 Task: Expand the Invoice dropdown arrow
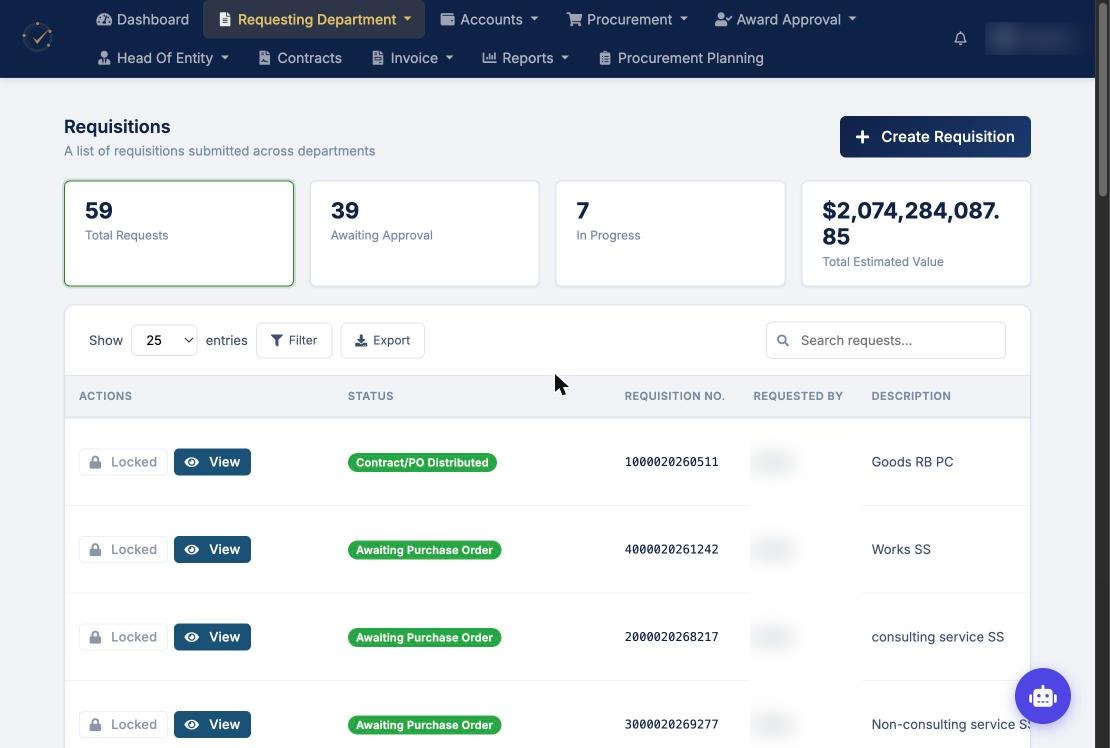click(x=450, y=58)
